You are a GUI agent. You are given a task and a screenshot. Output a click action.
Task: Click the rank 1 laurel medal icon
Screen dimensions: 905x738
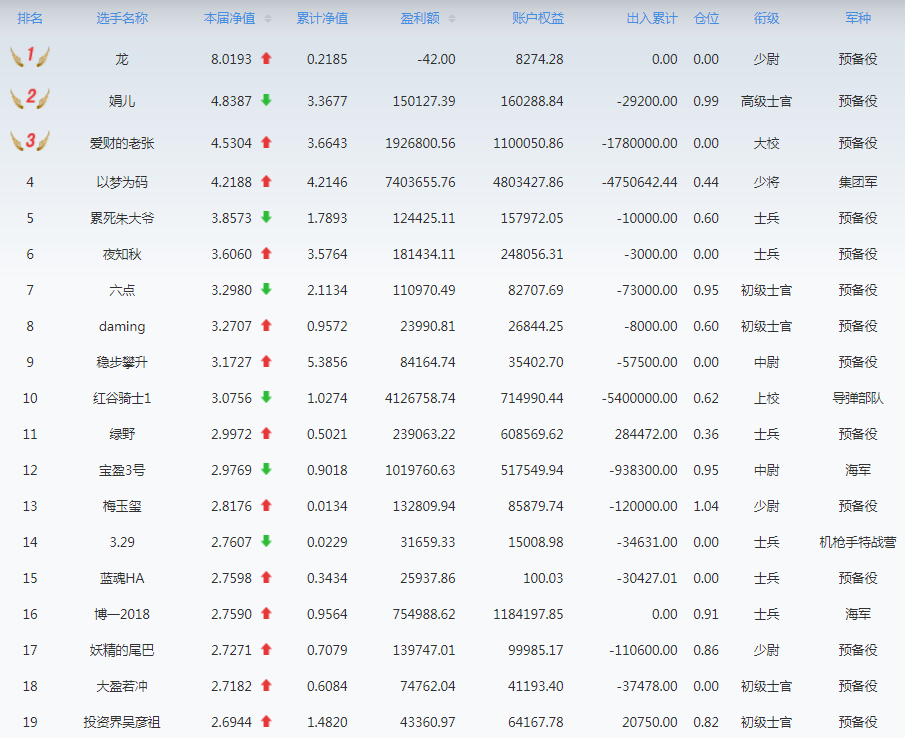click(x=30, y=57)
